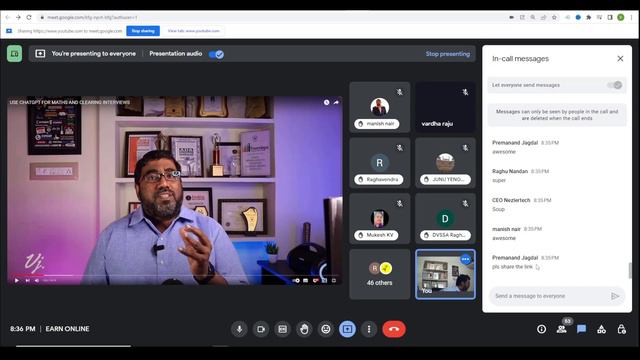Close the In-call messages panel
640x360 pixels.
(x=620, y=59)
